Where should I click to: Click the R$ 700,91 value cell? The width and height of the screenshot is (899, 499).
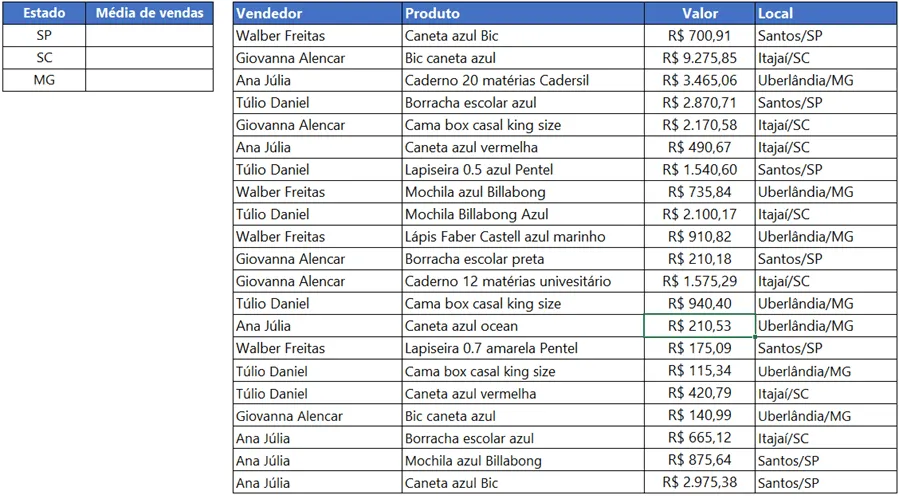pyautogui.click(x=699, y=36)
